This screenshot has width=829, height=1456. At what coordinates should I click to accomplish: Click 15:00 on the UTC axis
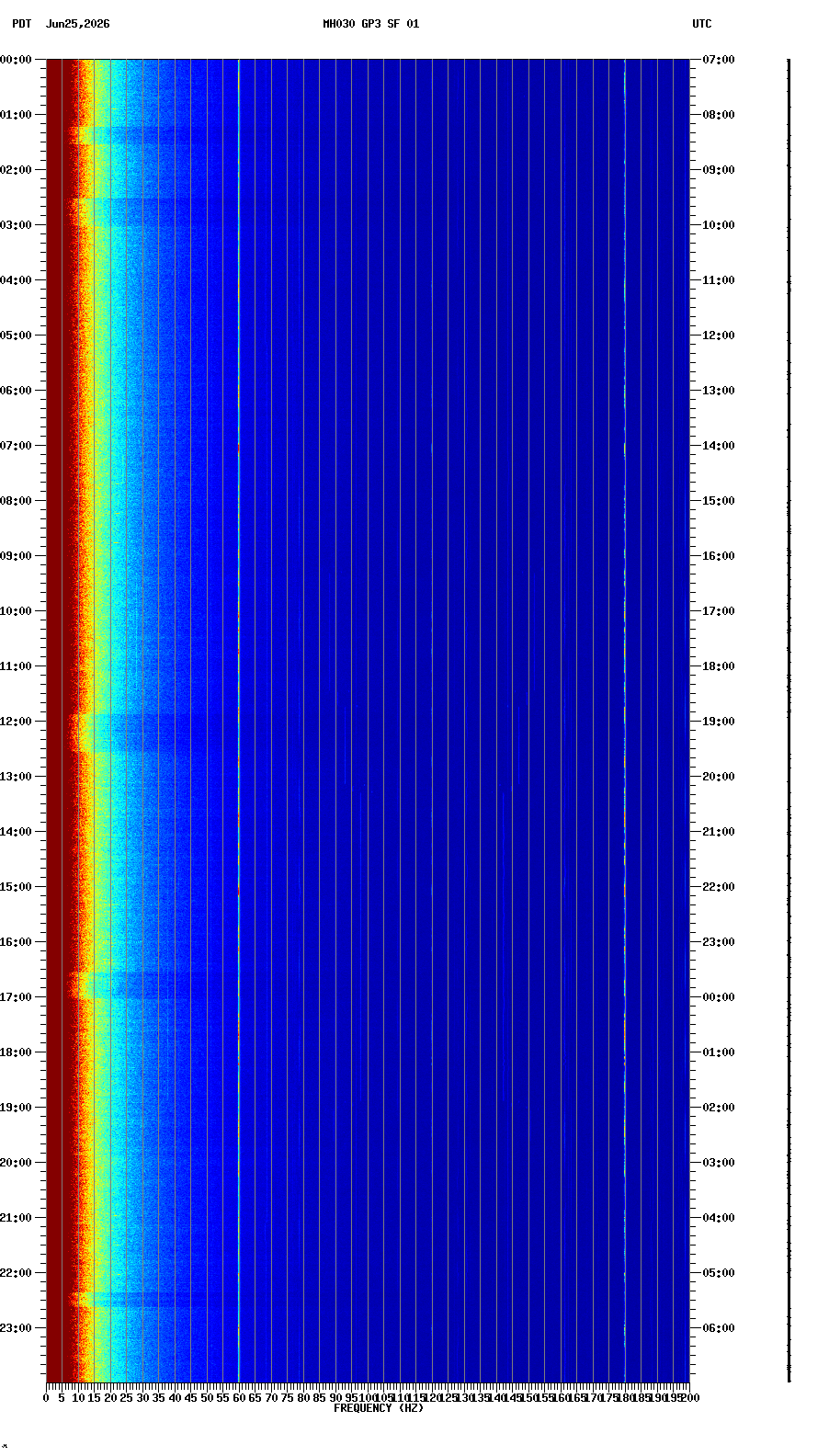[x=719, y=501]
